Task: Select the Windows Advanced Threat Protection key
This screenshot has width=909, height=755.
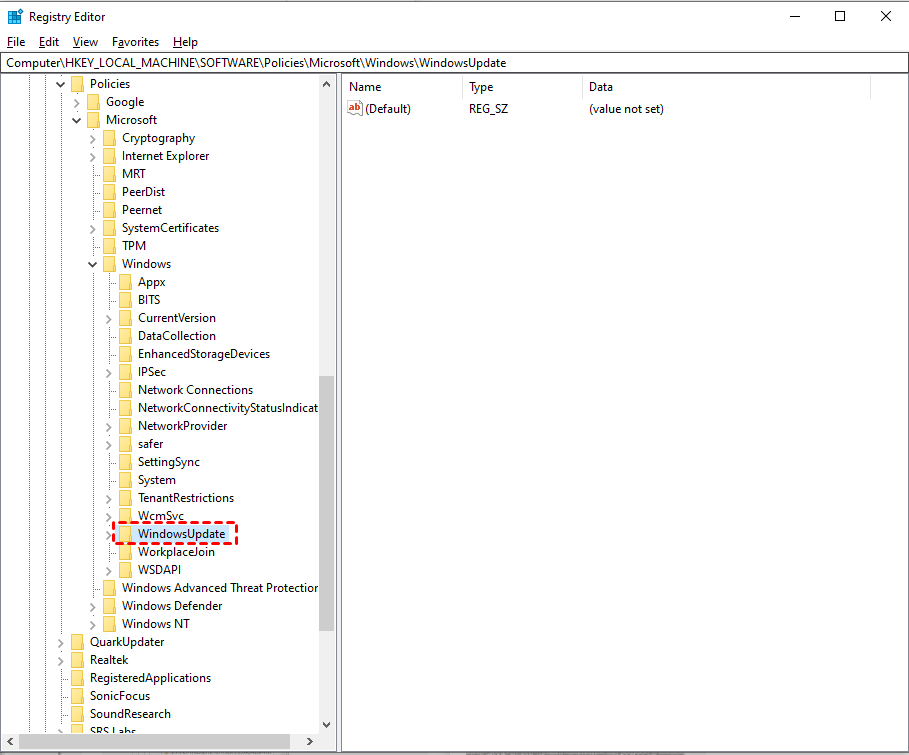Action: 220,588
